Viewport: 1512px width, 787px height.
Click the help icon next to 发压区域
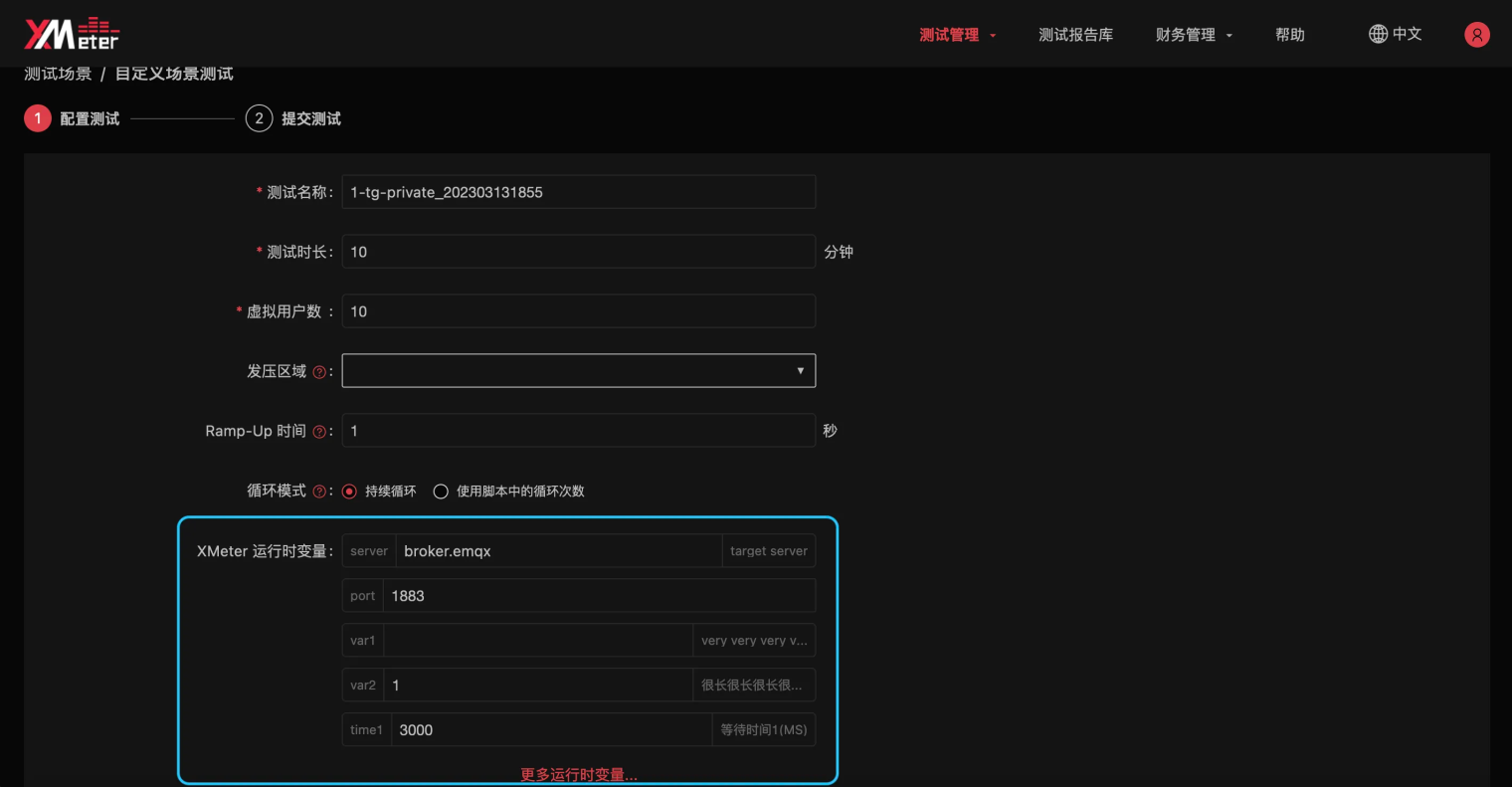click(x=318, y=370)
